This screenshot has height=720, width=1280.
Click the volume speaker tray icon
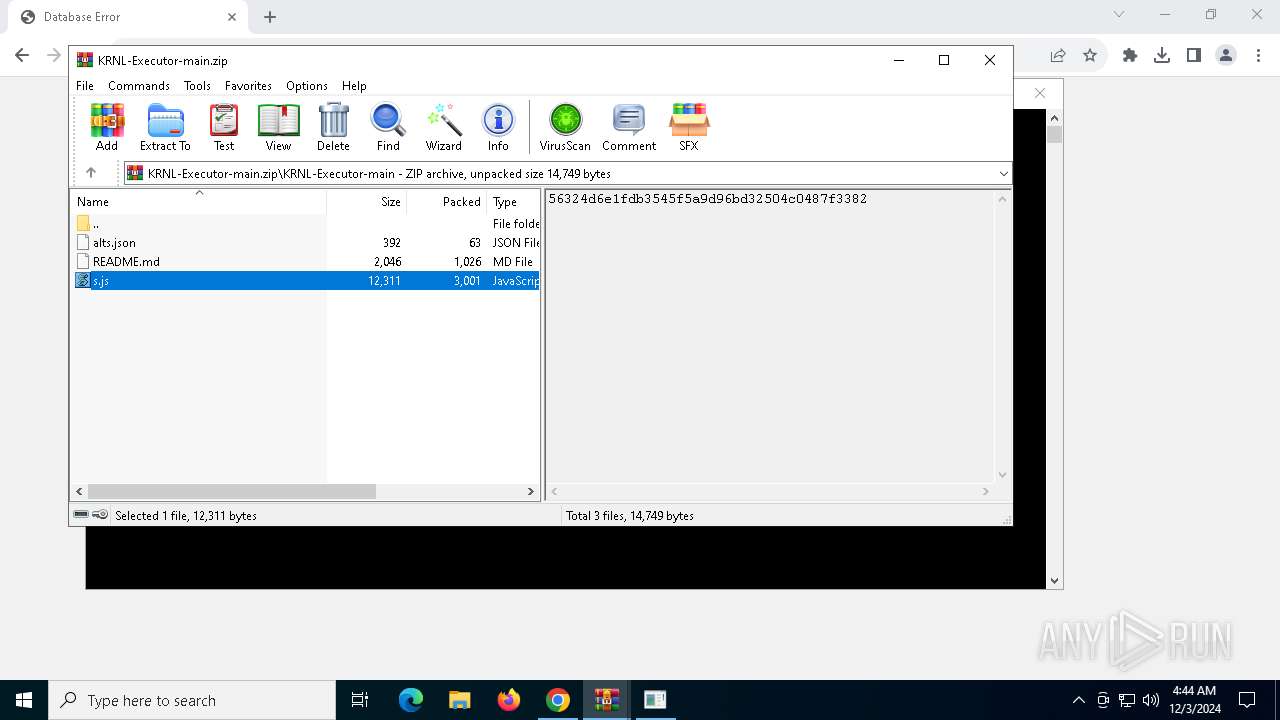(x=1151, y=700)
